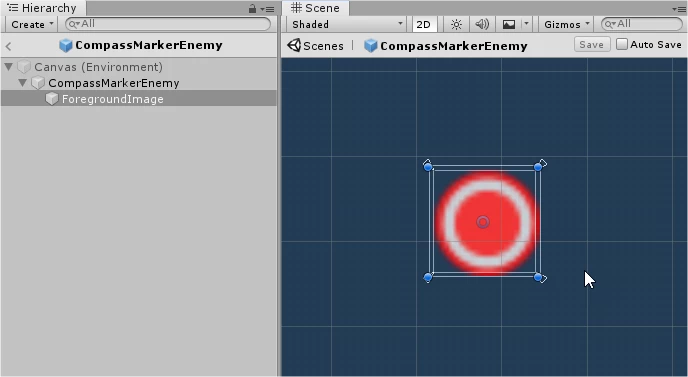Focus the Hierarchy search field
This screenshot has width=688, height=377.
click(x=168, y=24)
